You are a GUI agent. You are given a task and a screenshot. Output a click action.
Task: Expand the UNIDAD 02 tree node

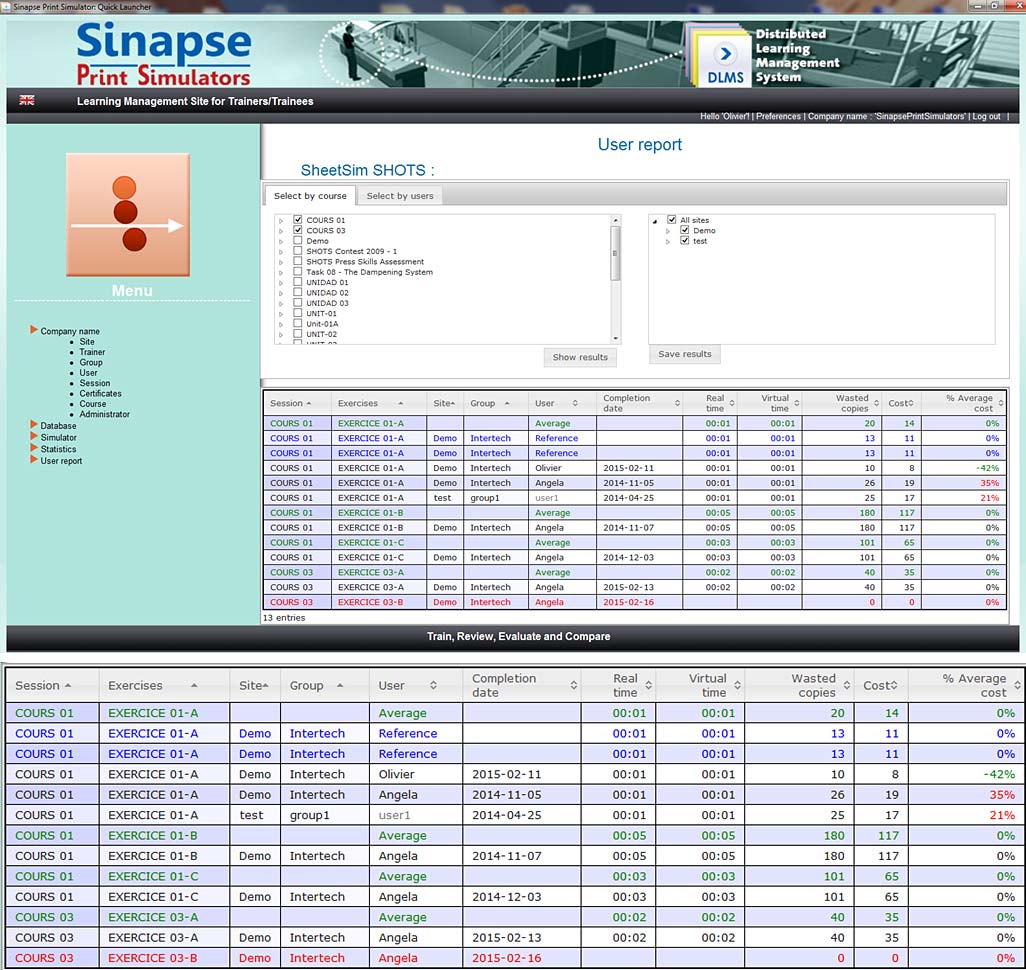tap(281, 294)
